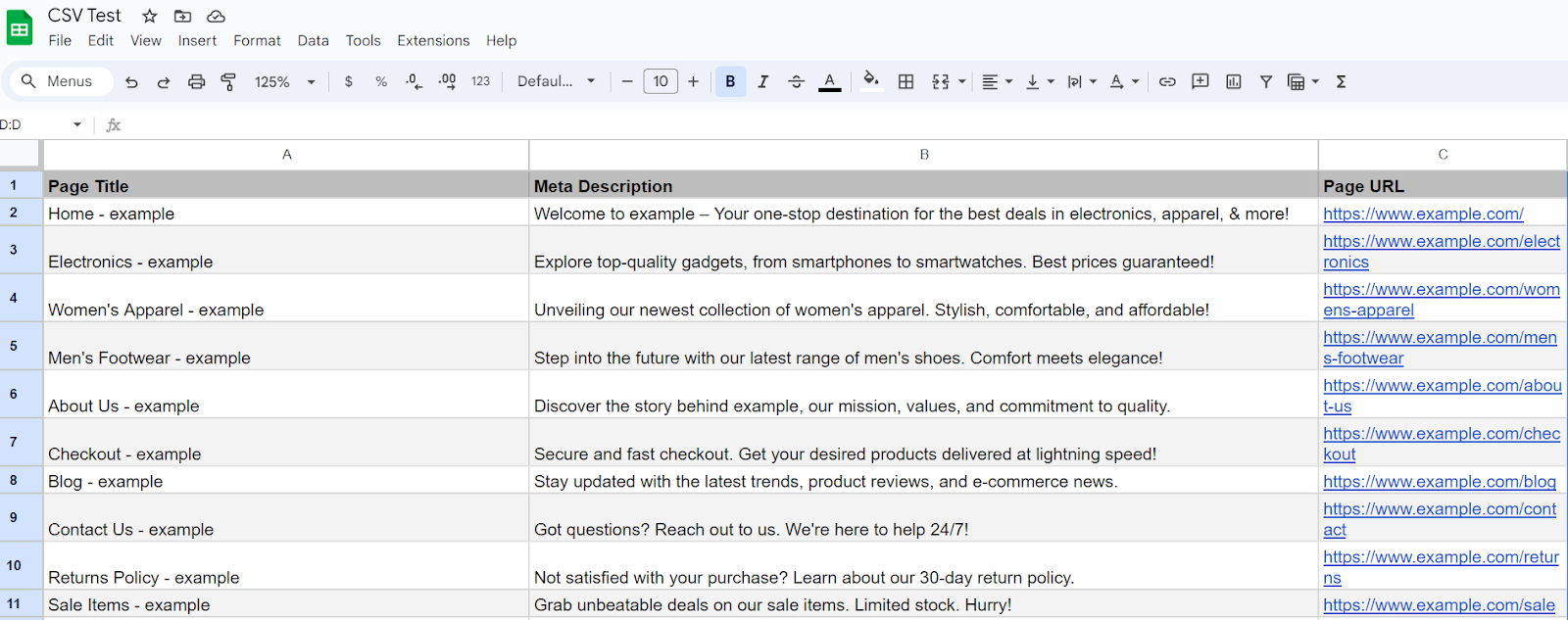Open the fill color bucket
The width and height of the screenshot is (1568, 620).
(x=870, y=81)
